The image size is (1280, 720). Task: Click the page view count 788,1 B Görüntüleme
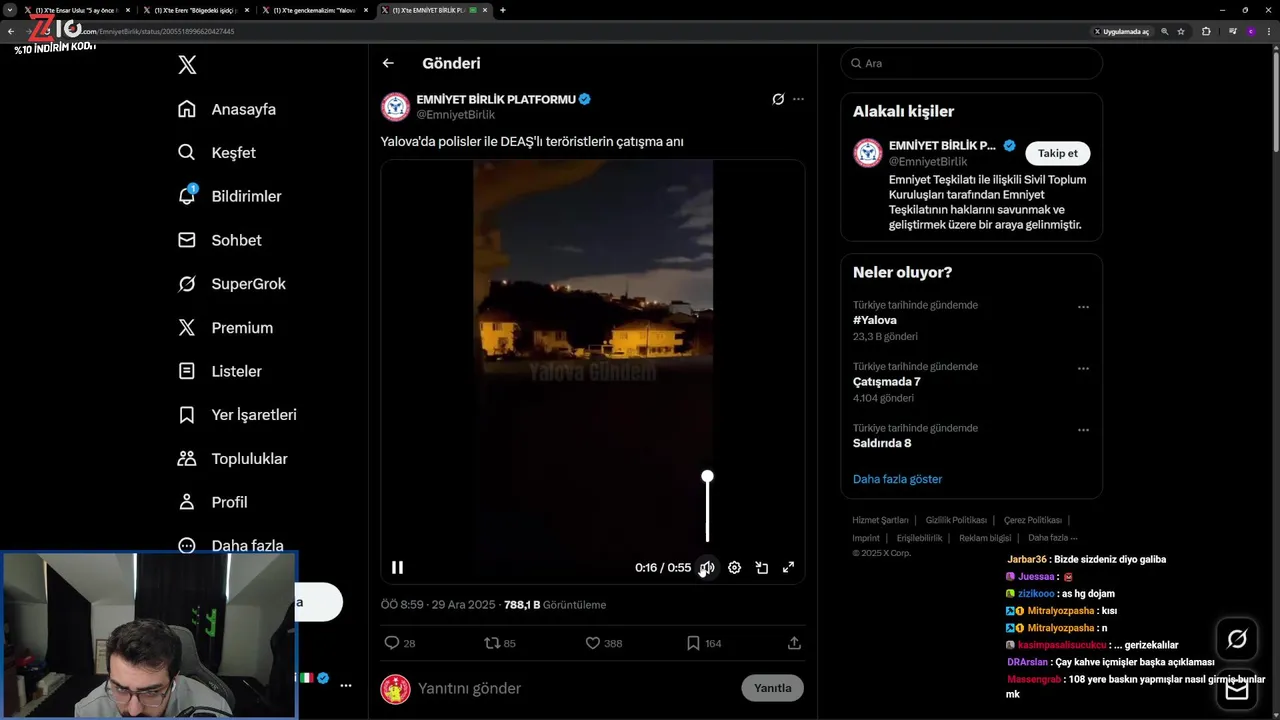click(555, 605)
